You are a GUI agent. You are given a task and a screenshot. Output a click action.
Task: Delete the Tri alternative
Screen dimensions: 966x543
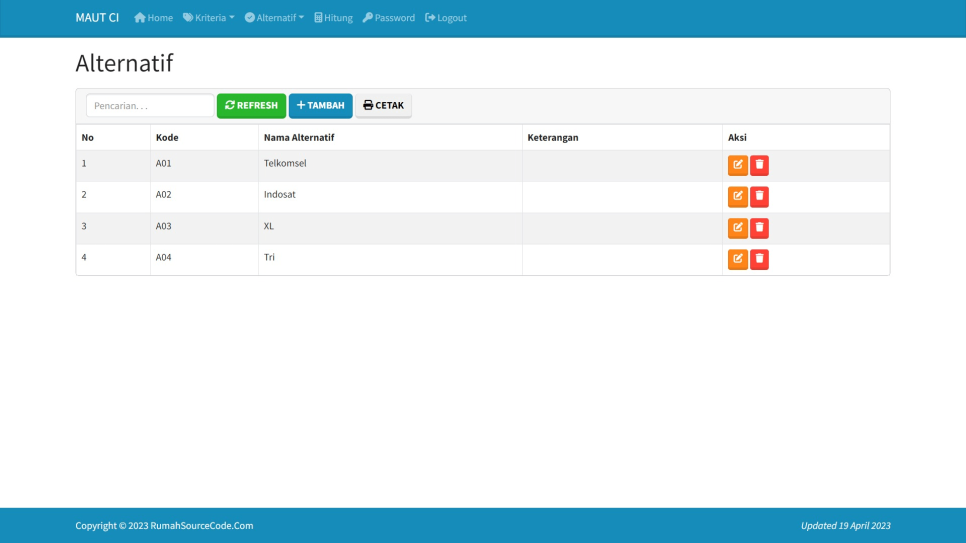tap(759, 259)
